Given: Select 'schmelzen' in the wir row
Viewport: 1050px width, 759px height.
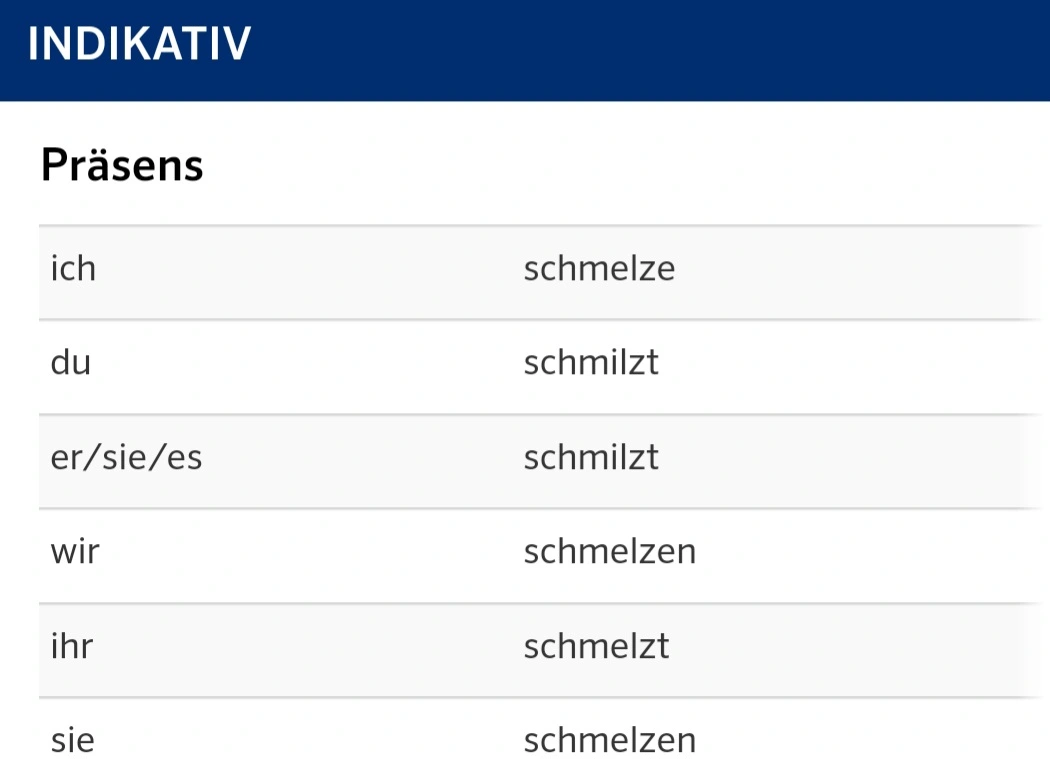Looking at the screenshot, I should click(x=610, y=552).
